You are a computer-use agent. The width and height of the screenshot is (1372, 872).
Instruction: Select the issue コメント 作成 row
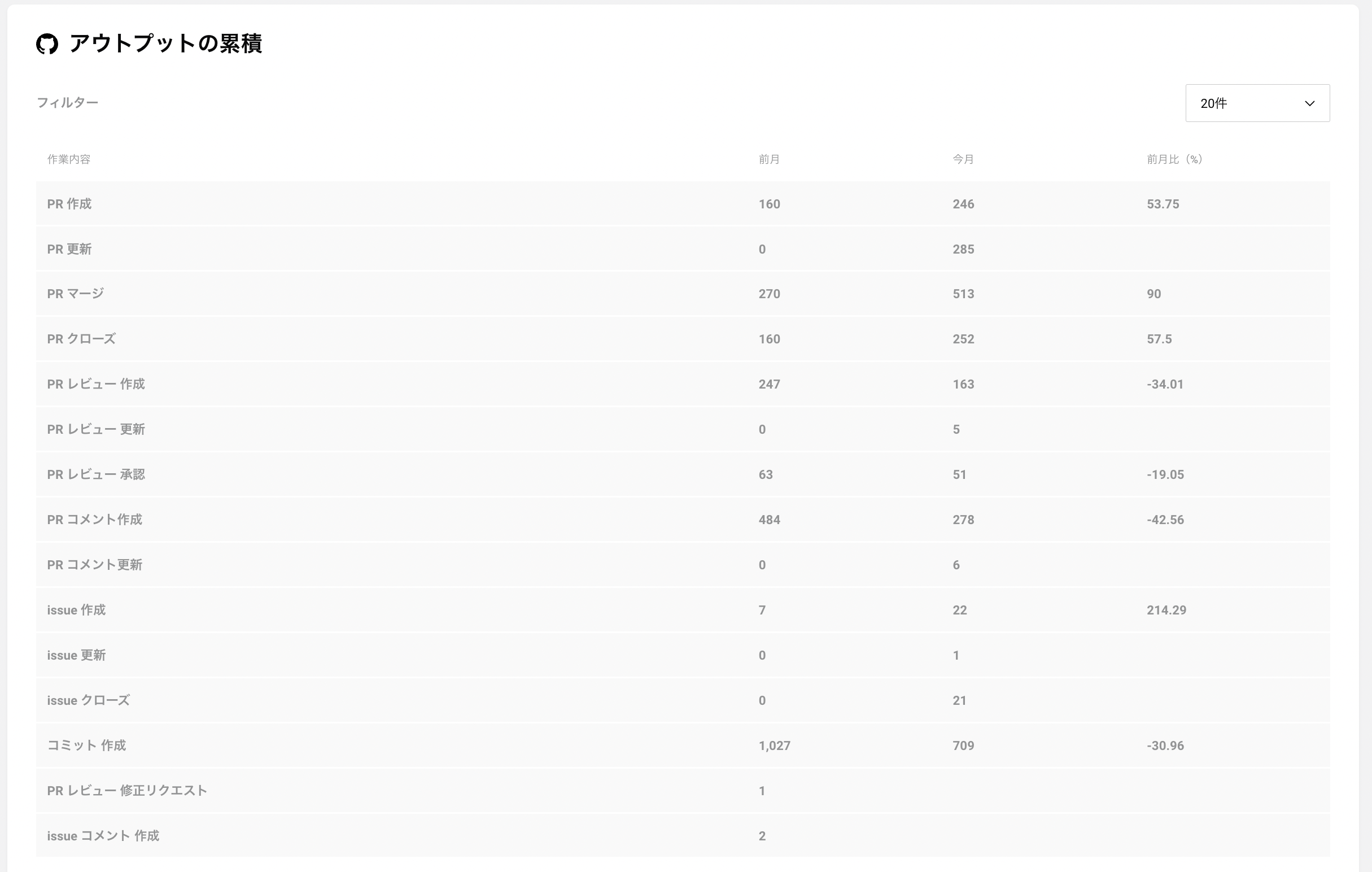pyautogui.click(x=683, y=835)
